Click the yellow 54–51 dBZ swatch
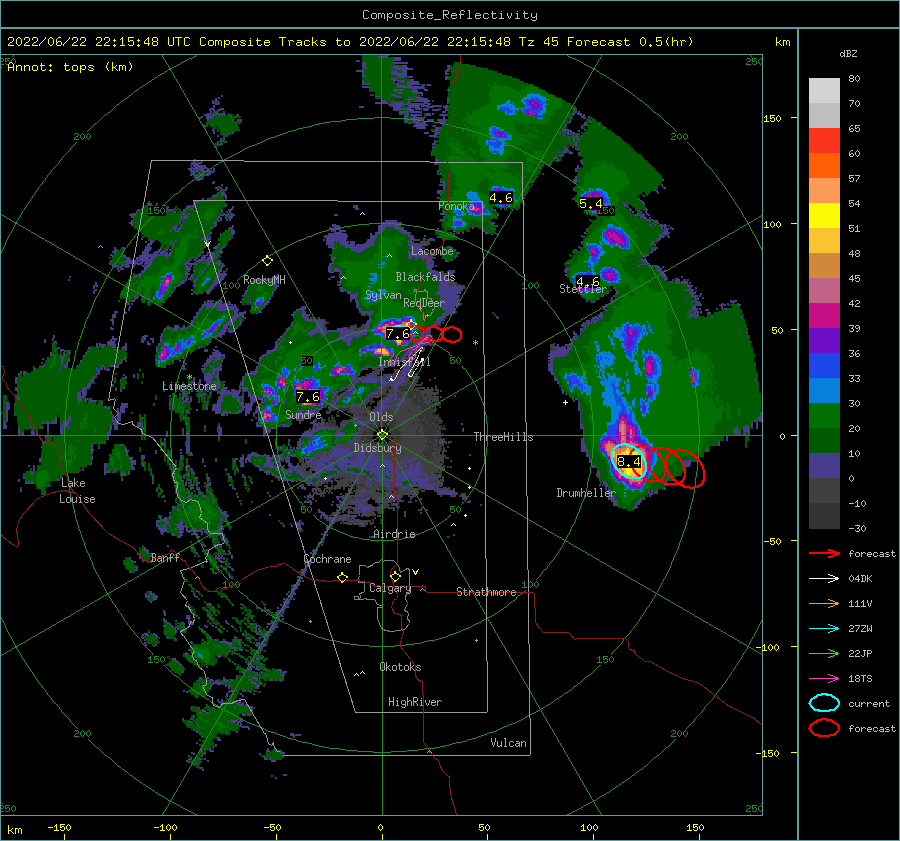Screen dimensions: 900x841 824,216
